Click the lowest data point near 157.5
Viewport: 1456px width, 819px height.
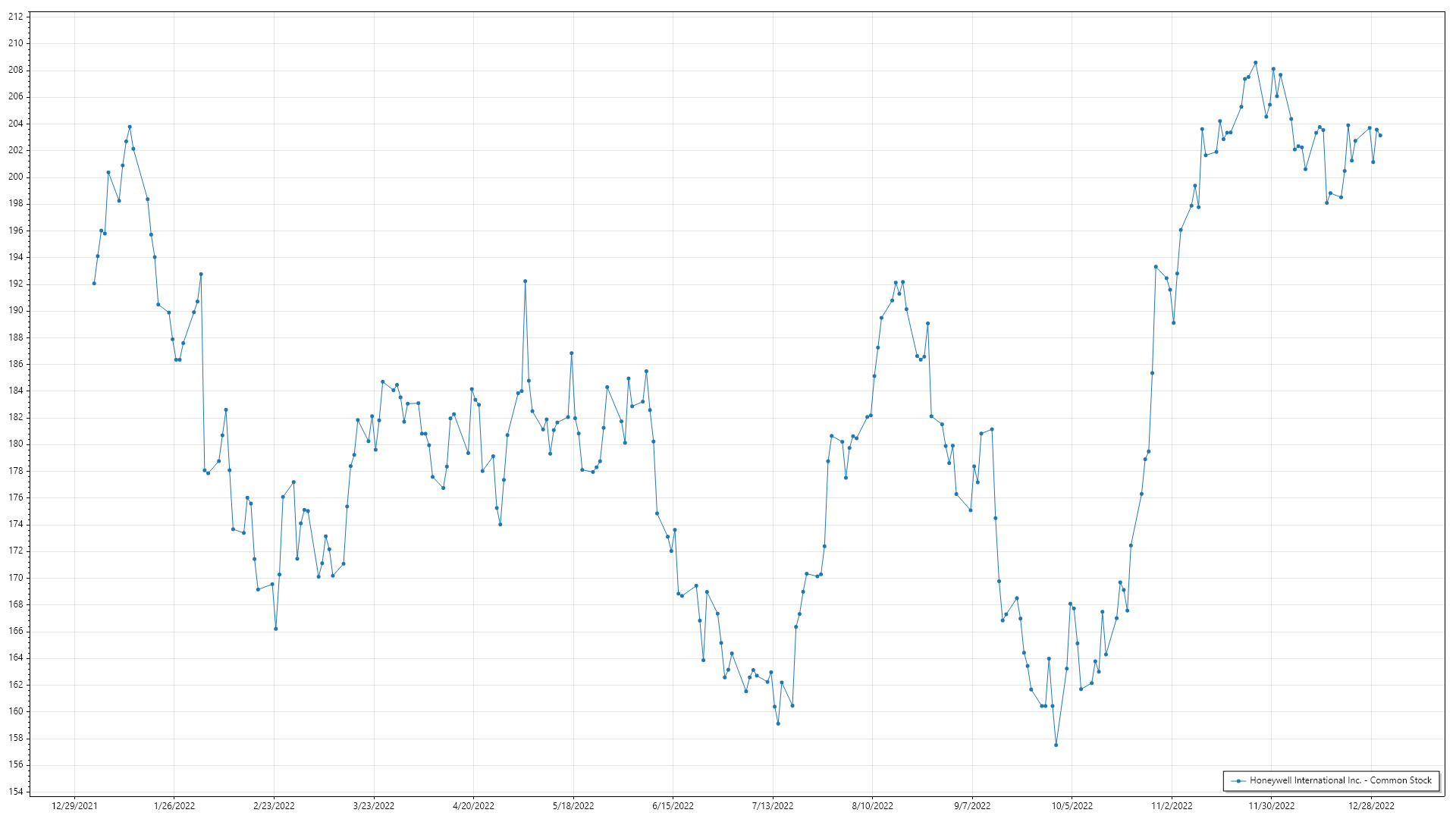(1056, 745)
